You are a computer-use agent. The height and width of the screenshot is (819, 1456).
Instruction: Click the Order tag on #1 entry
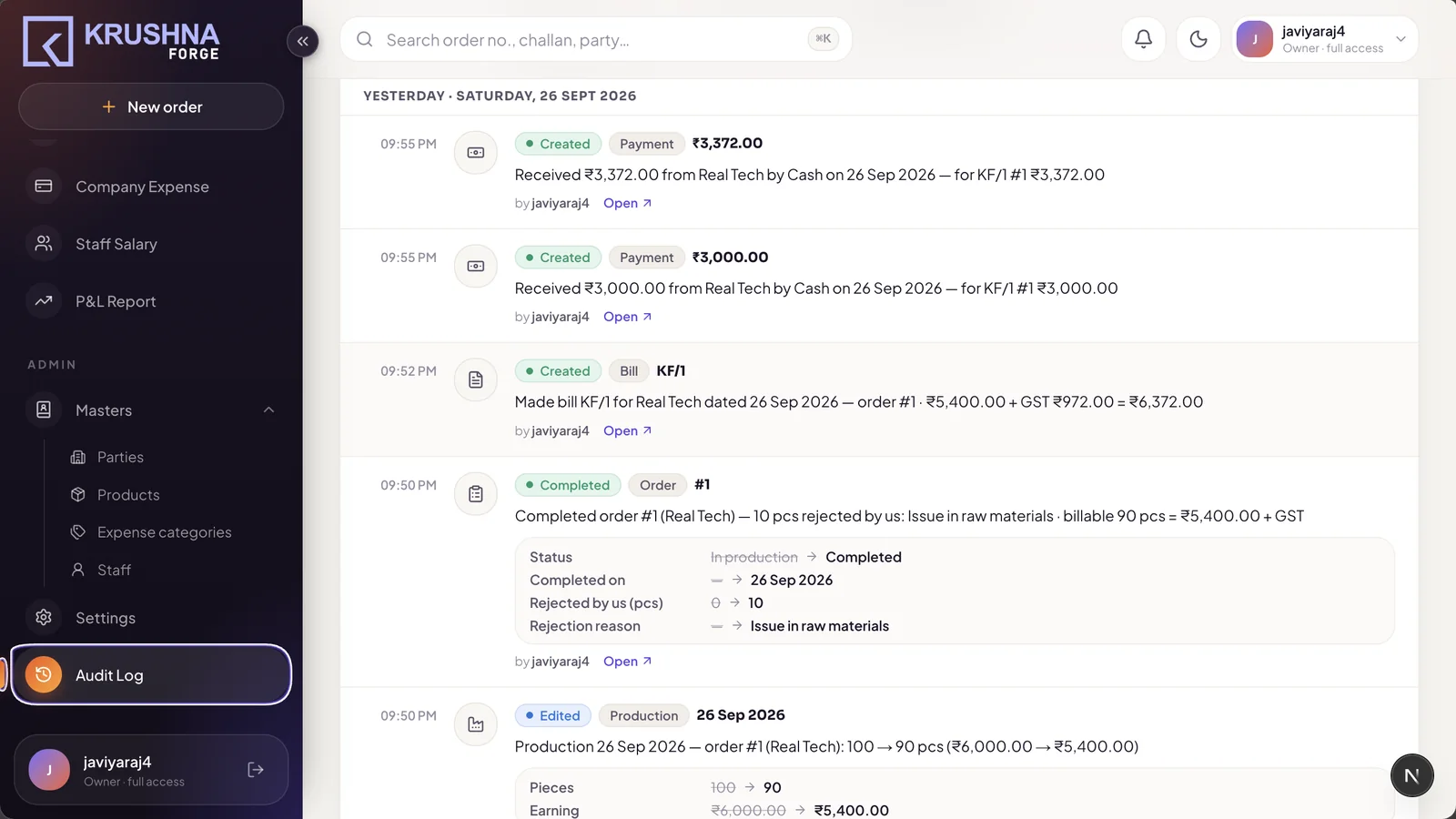(658, 485)
